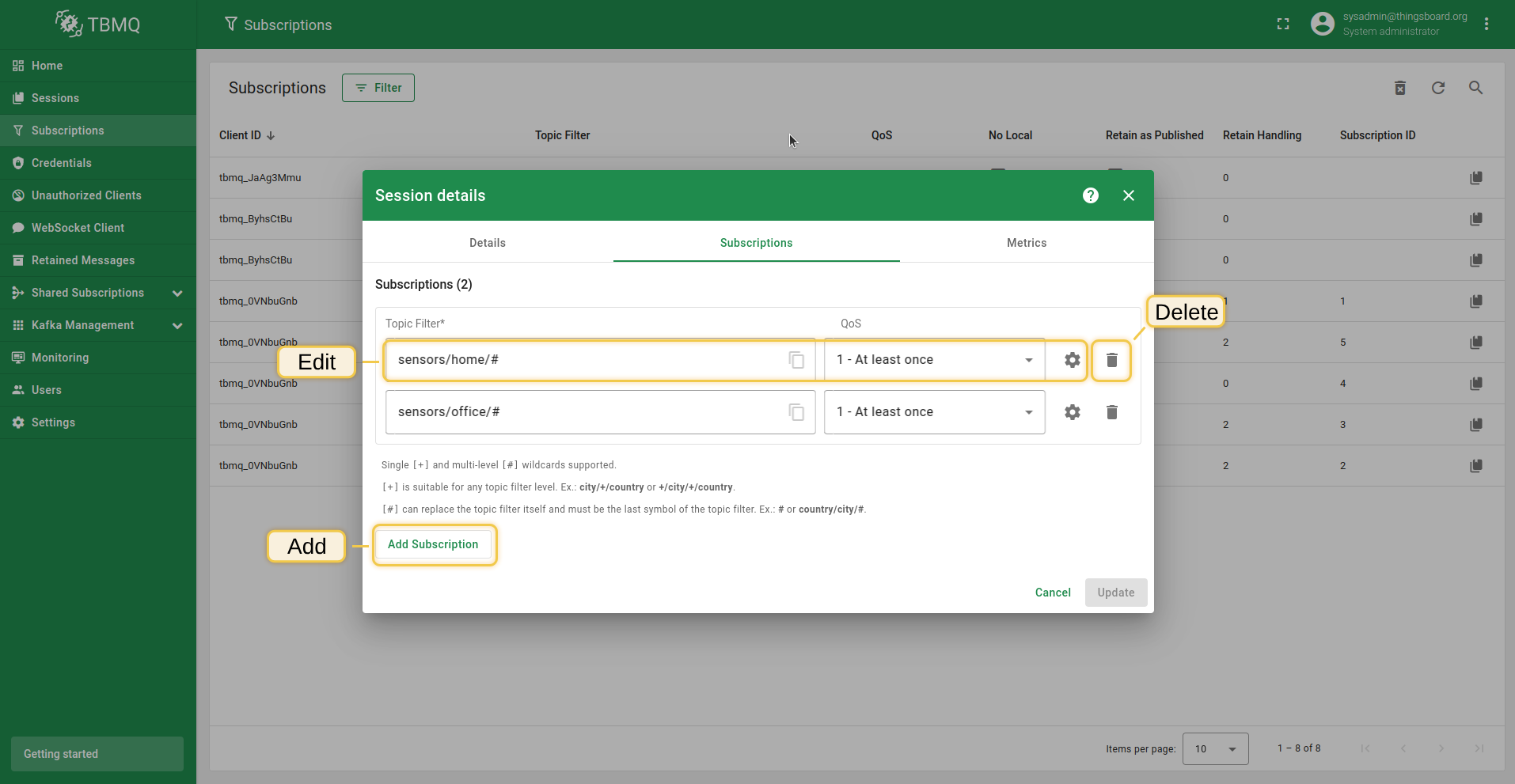This screenshot has height=784, width=1515.
Task: Expand Kafka Management in the sidebar
Action: coord(177,325)
